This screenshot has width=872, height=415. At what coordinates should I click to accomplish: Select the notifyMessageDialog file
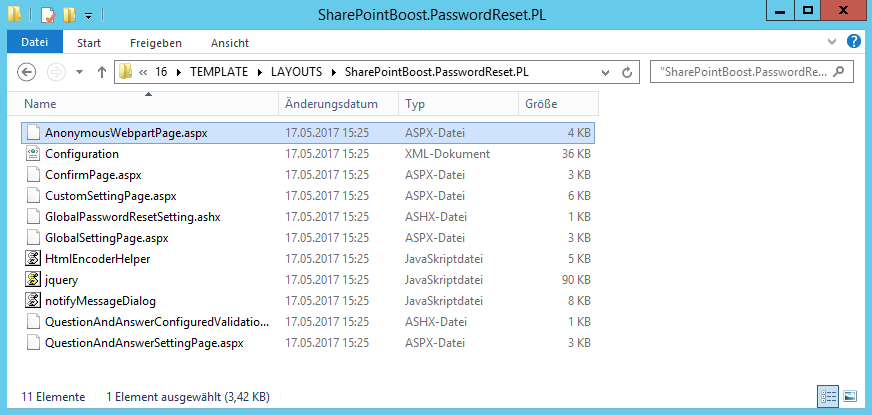(100, 301)
